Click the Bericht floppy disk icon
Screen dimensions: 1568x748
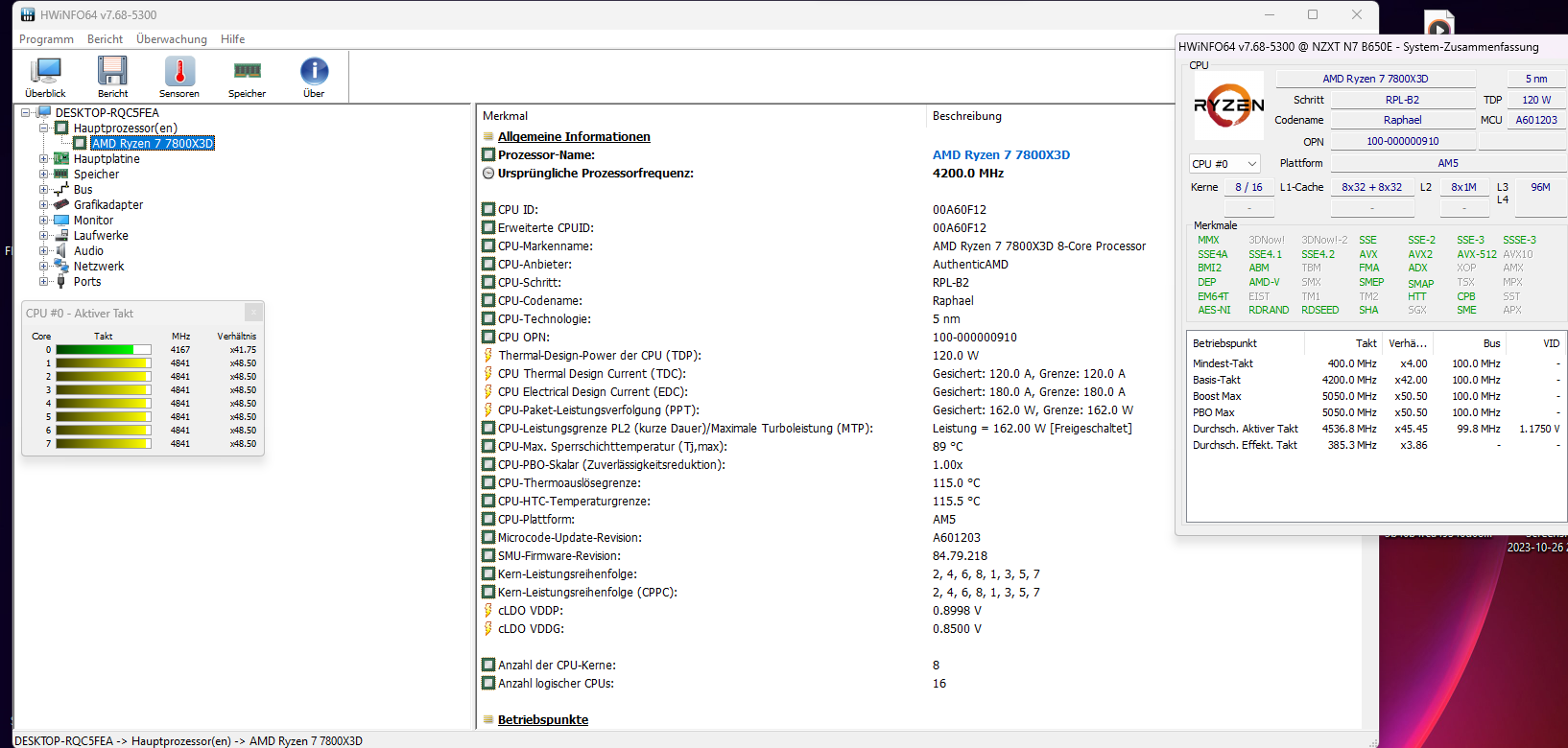point(112,71)
